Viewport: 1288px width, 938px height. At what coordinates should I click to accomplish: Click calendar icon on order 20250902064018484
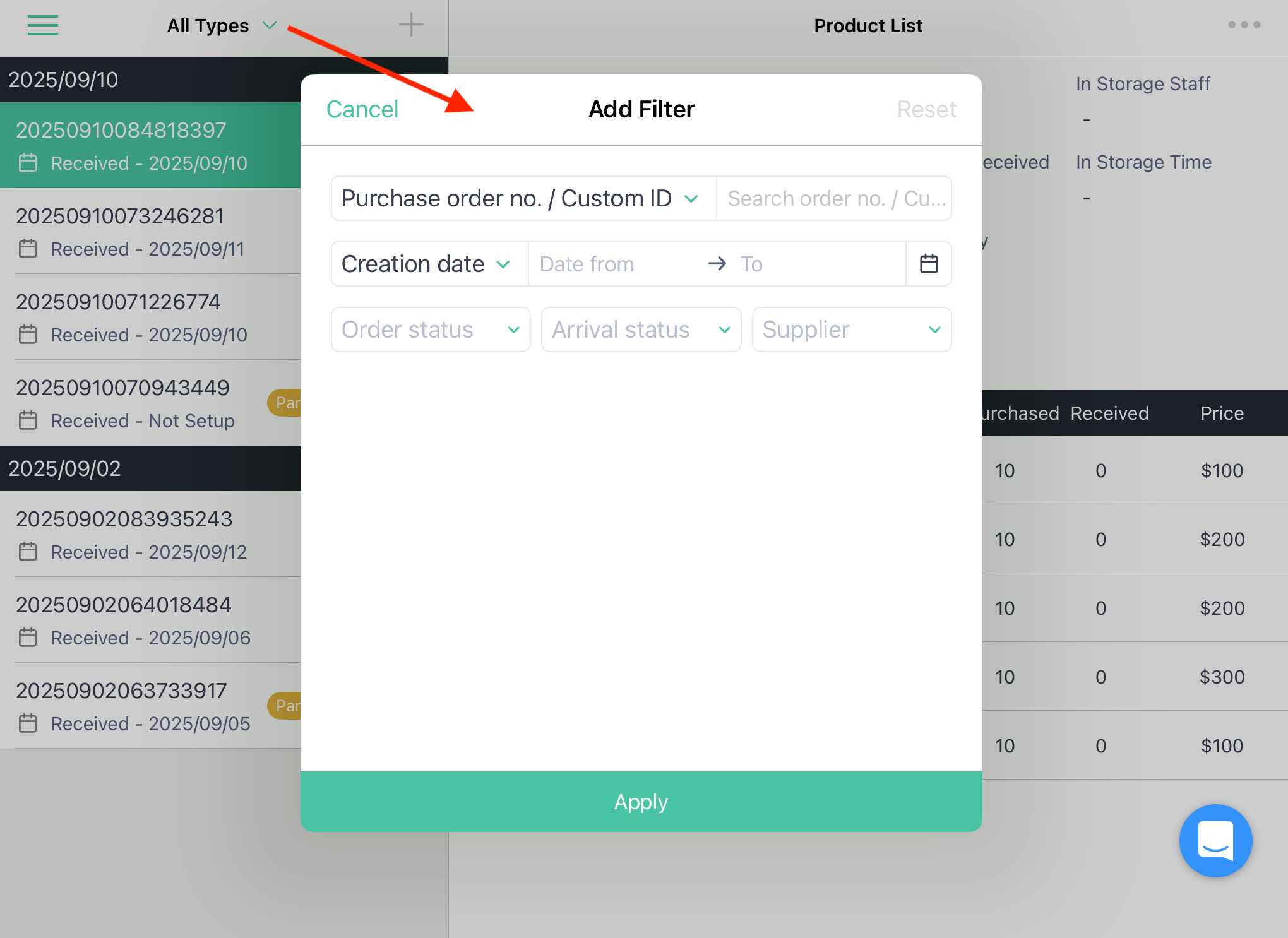click(28, 638)
